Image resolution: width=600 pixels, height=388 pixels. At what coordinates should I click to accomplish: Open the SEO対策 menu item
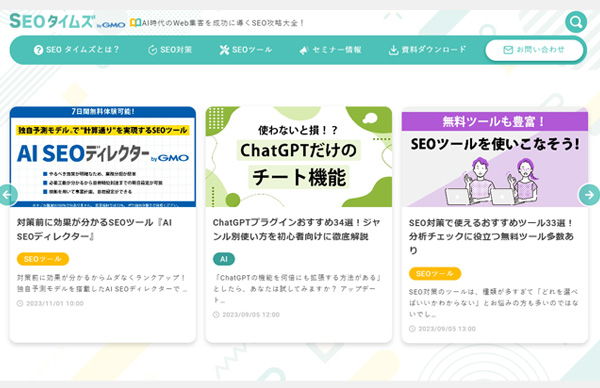coord(170,50)
